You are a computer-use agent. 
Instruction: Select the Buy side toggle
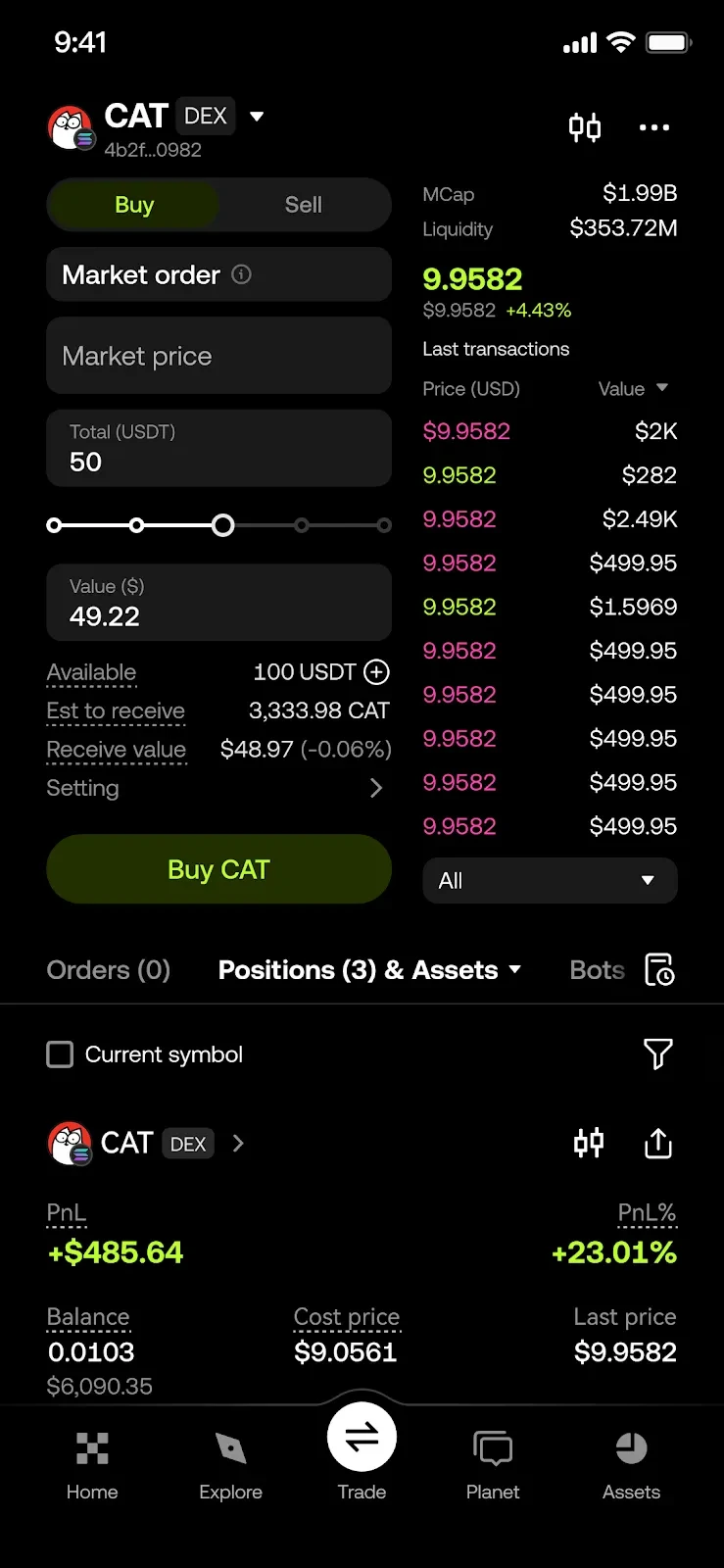[x=134, y=205]
